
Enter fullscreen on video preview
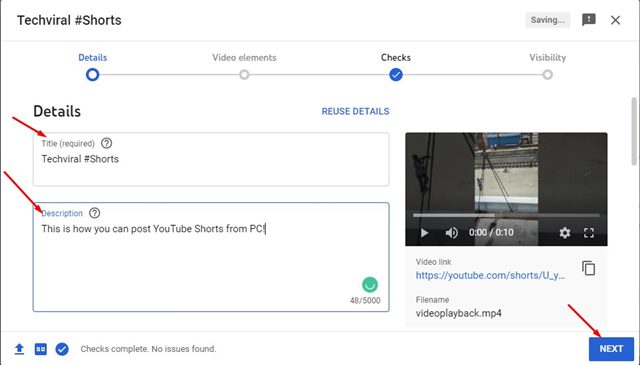click(589, 233)
